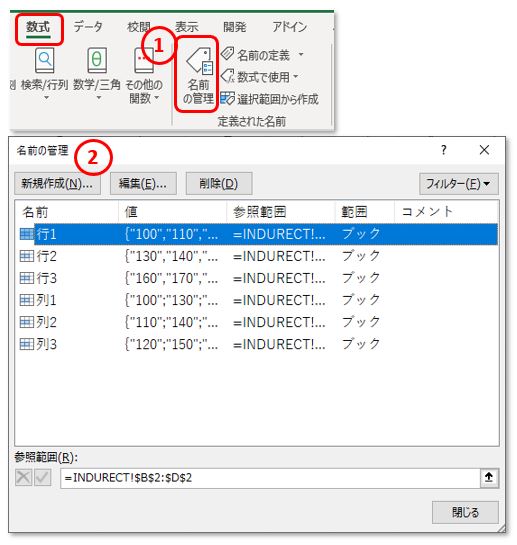Click the collapse dialog arrow in 参照範囲 field
This screenshot has width=517, height=545.
pos(489,478)
